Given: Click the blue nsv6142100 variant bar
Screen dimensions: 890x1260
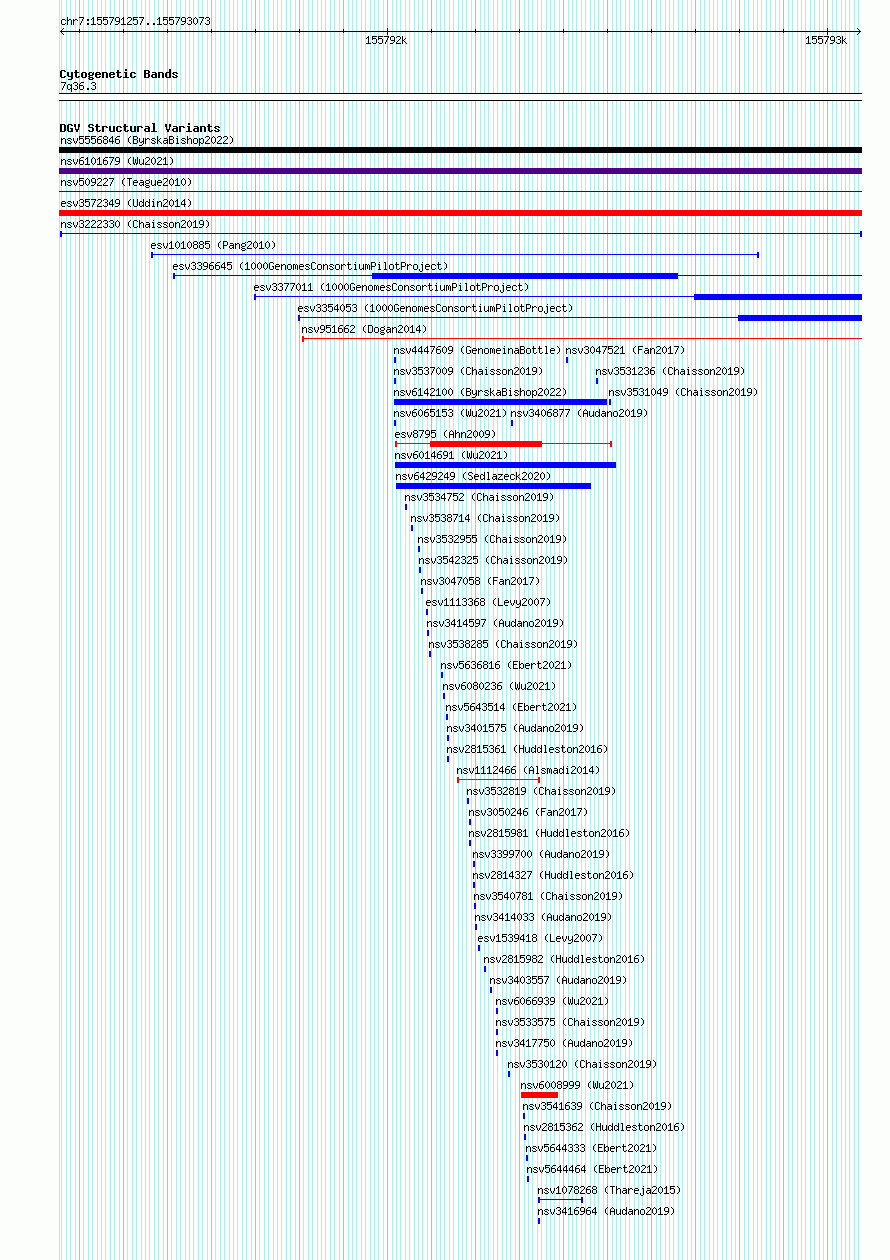Looking at the screenshot, I should [x=500, y=402].
